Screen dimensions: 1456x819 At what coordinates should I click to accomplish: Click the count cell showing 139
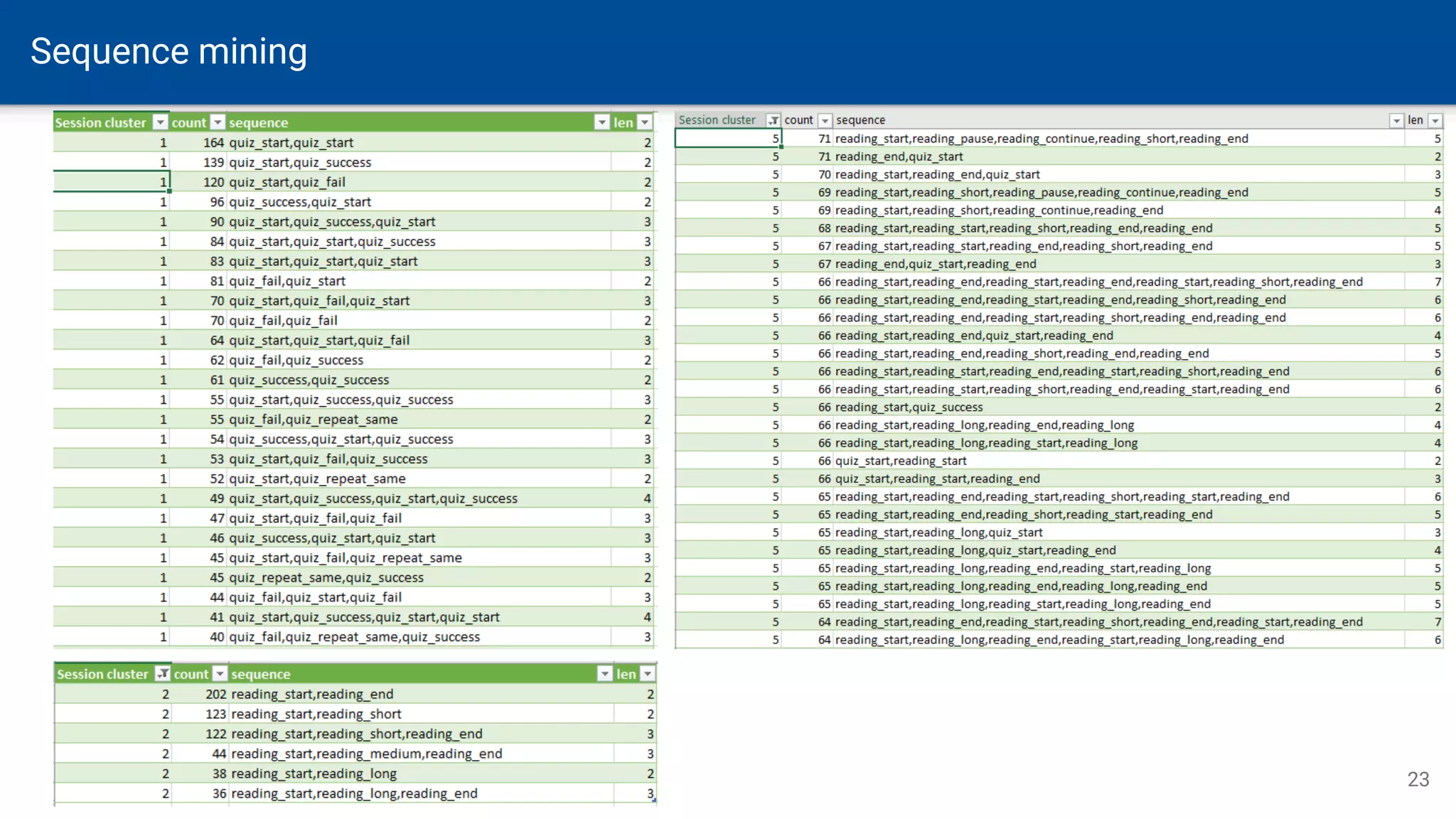point(198,162)
